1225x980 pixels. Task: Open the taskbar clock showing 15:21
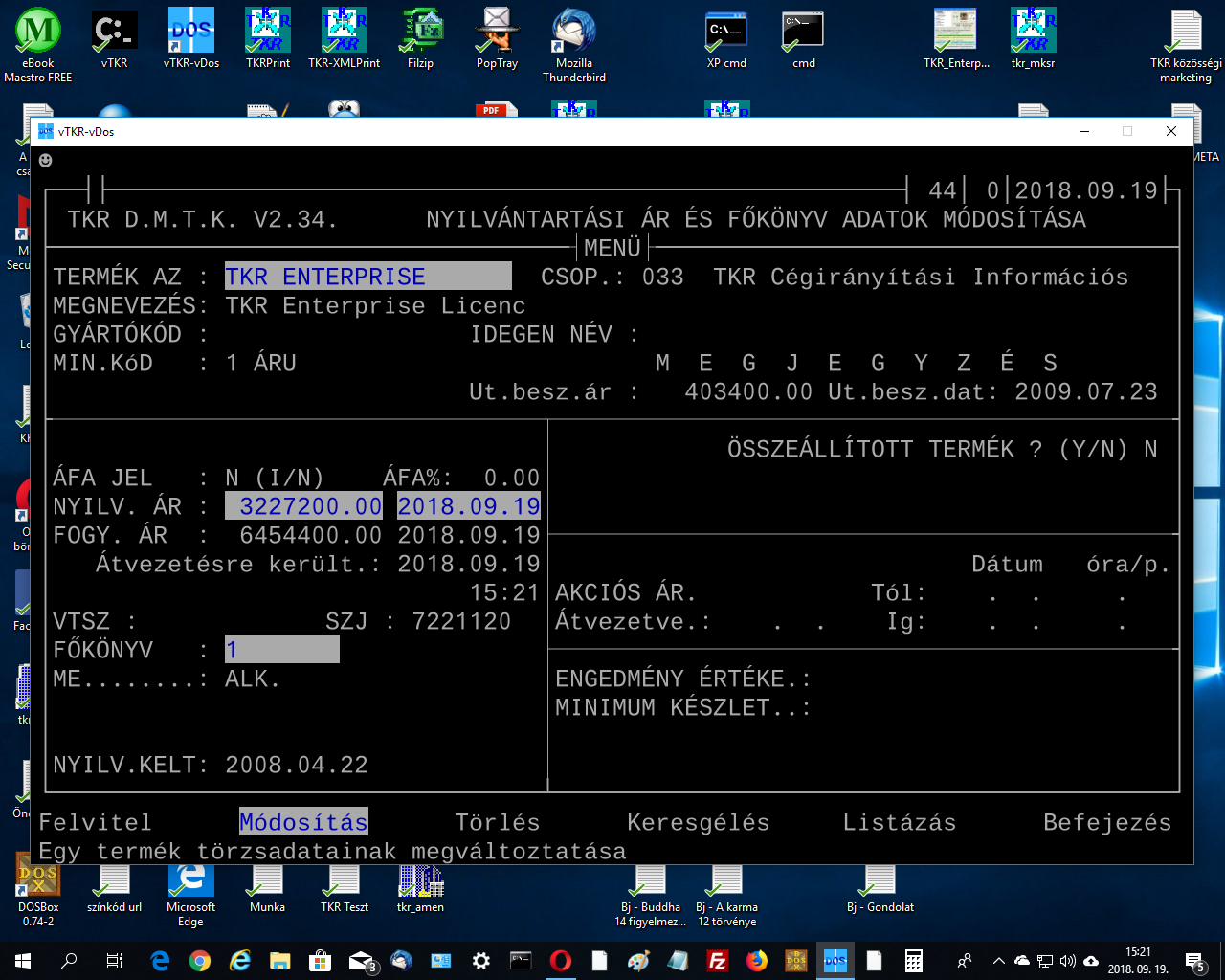tap(1138, 961)
